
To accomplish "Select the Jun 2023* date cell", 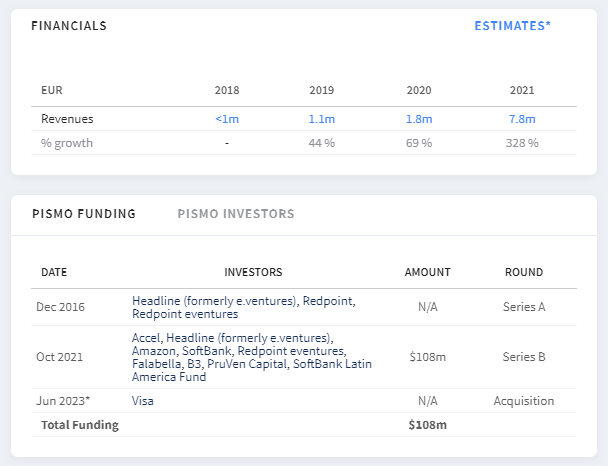I will click(x=63, y=400).
